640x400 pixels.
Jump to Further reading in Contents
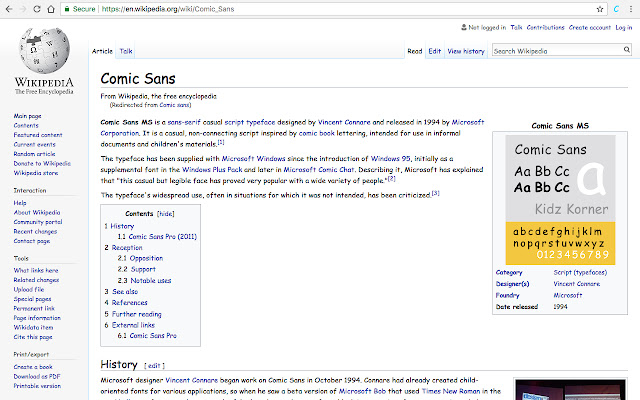point(137,314)
